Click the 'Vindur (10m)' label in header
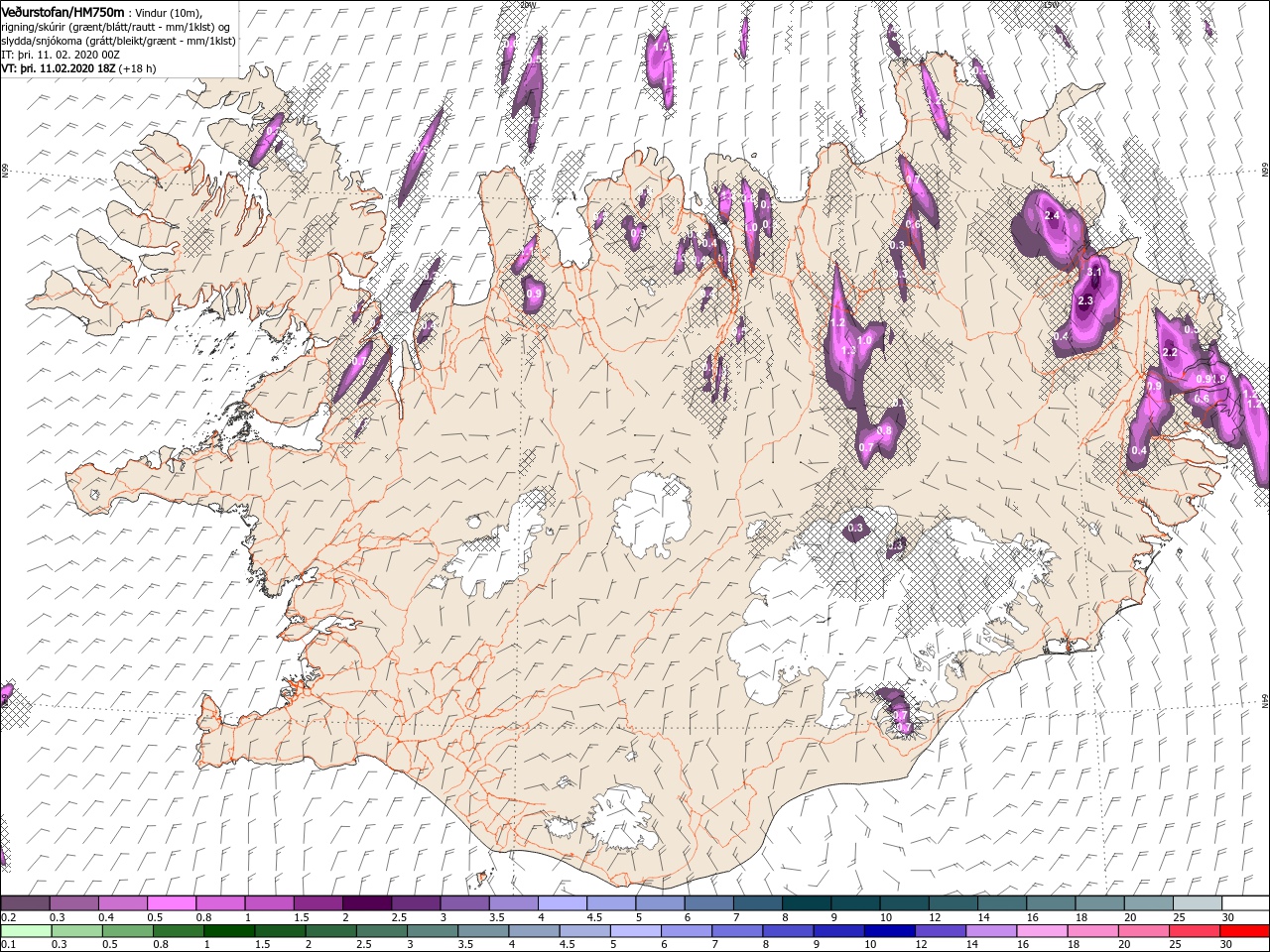The image size is (1270, 952). (x=168, y=12)
